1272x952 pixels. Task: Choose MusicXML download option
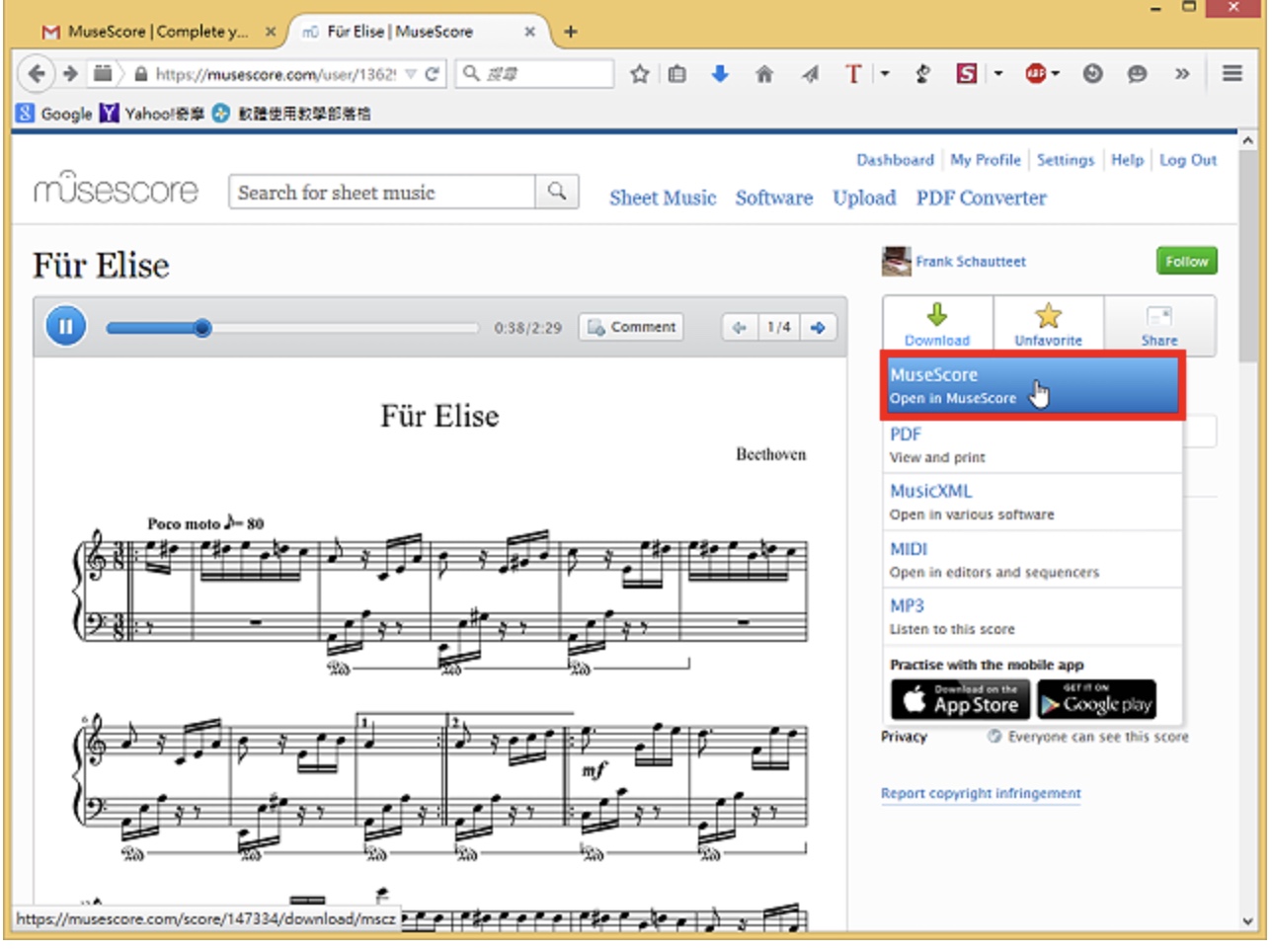click(1032, 502)
